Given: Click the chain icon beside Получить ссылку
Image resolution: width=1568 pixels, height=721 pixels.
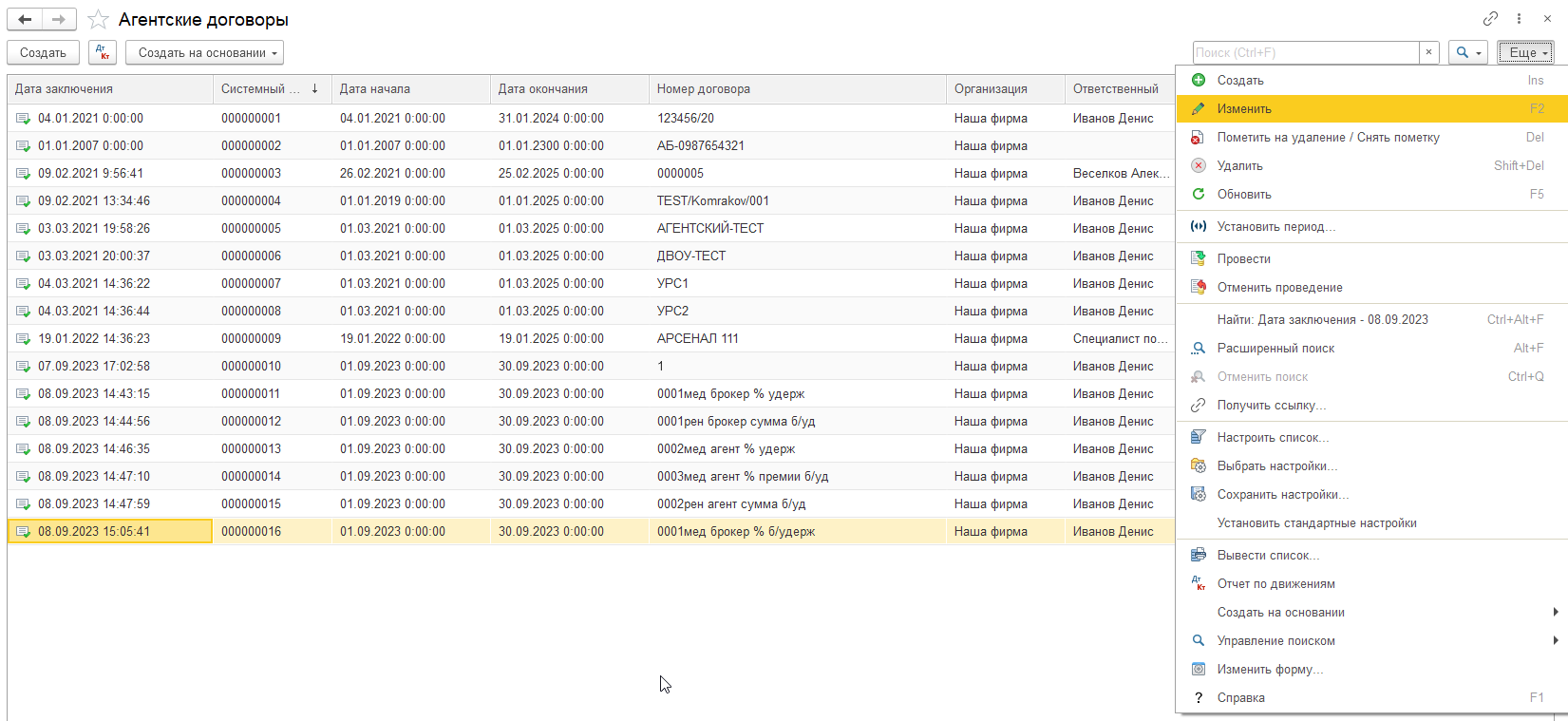Looking at the screenshot, I should 1199,405.
